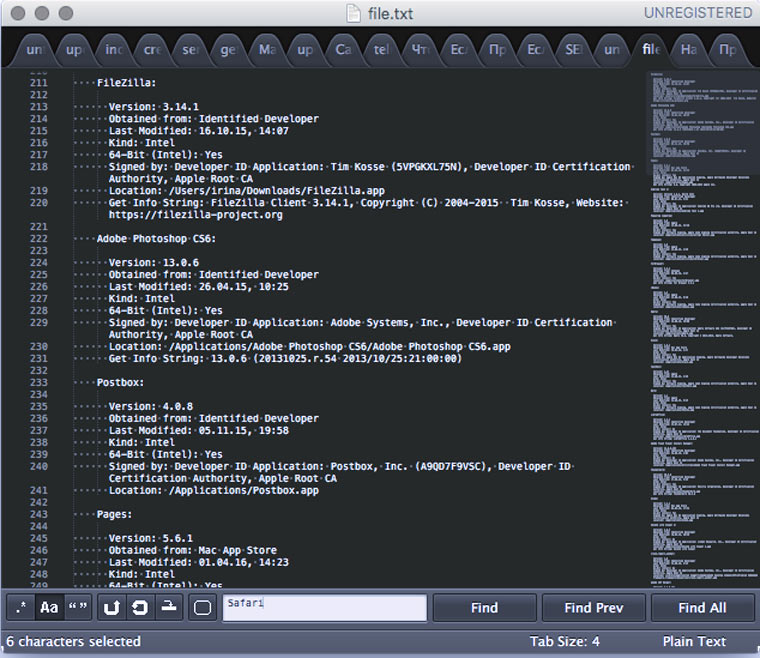Click the UNREGISTERED label in title bar
Screen dimensions: 760x658
[x=698, y=13]
